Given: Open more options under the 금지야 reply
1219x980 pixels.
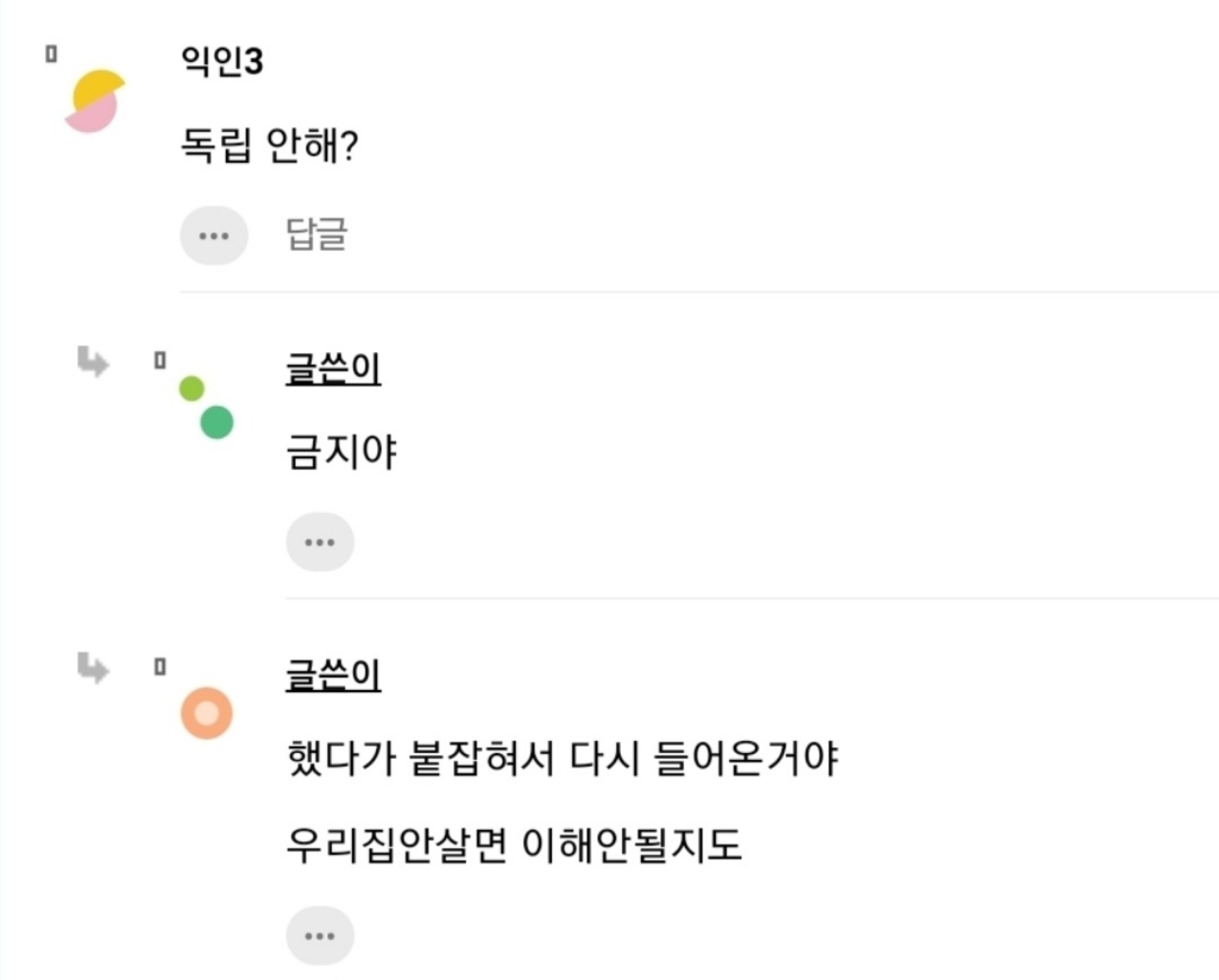Looking at the screenshot, I should click(x=320, y=543).
